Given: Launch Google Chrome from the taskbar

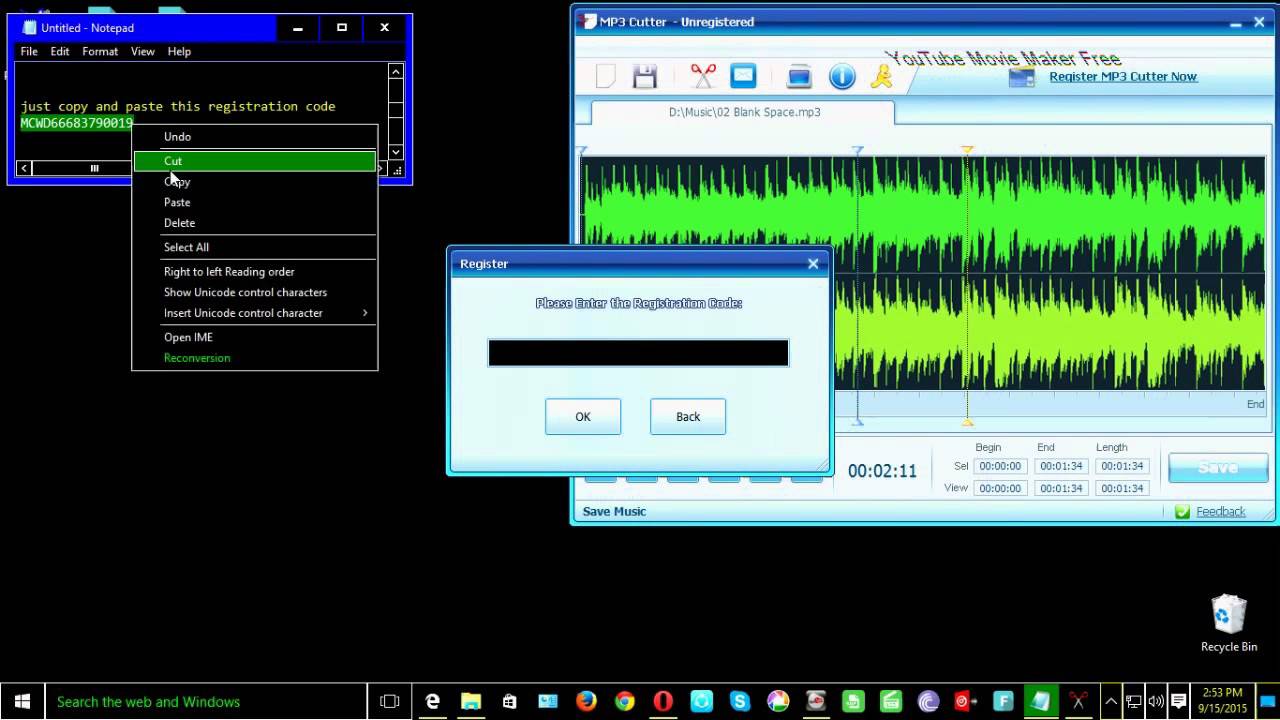Looking at the screenshot, I should [625, 702].
